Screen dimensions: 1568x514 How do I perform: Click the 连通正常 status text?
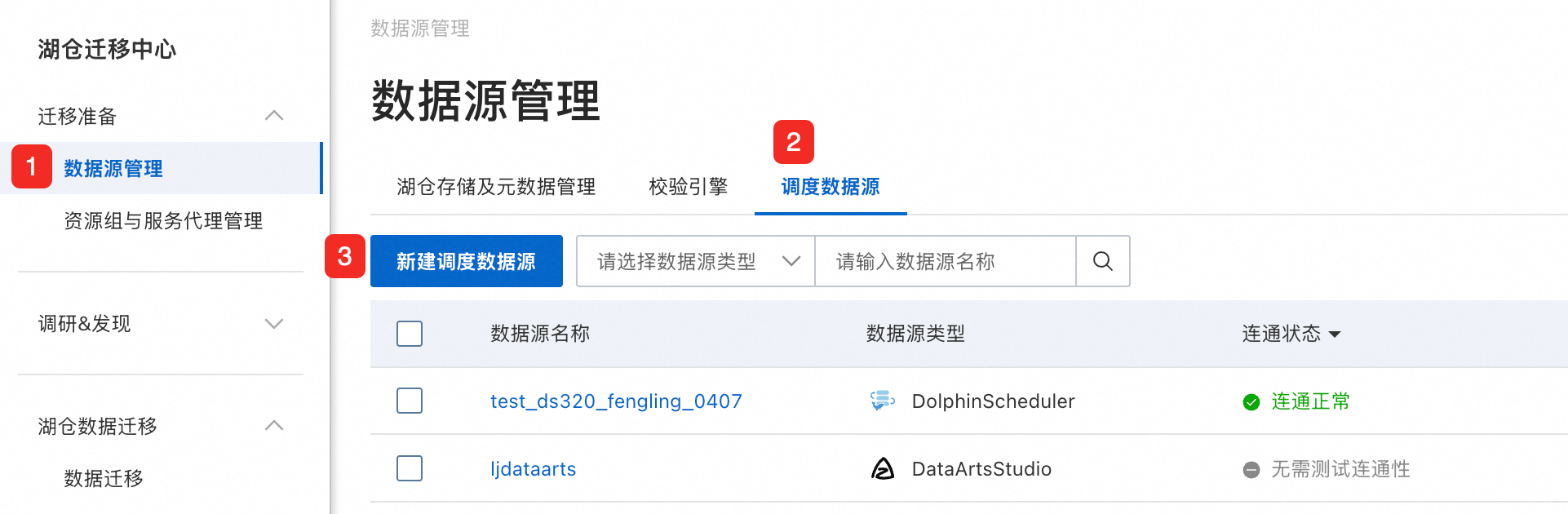pyautogui.click(x=1311, y=401)
